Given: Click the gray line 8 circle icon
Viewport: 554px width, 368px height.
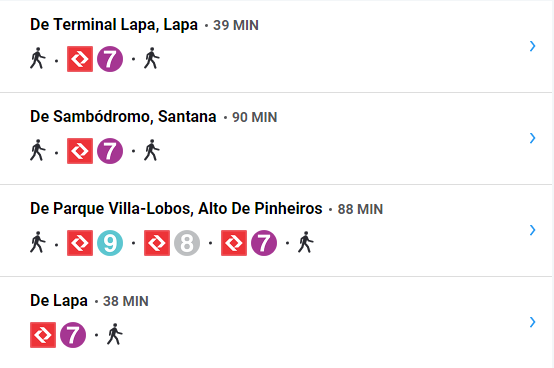Looking at the screenshot, I should 187,243.
